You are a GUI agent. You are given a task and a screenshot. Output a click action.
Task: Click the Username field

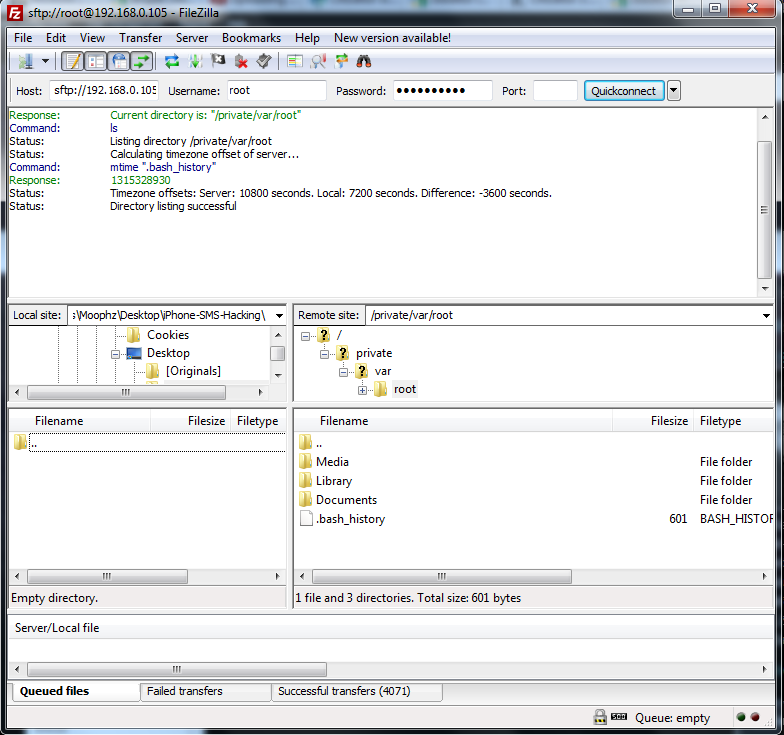click(276, 90)
